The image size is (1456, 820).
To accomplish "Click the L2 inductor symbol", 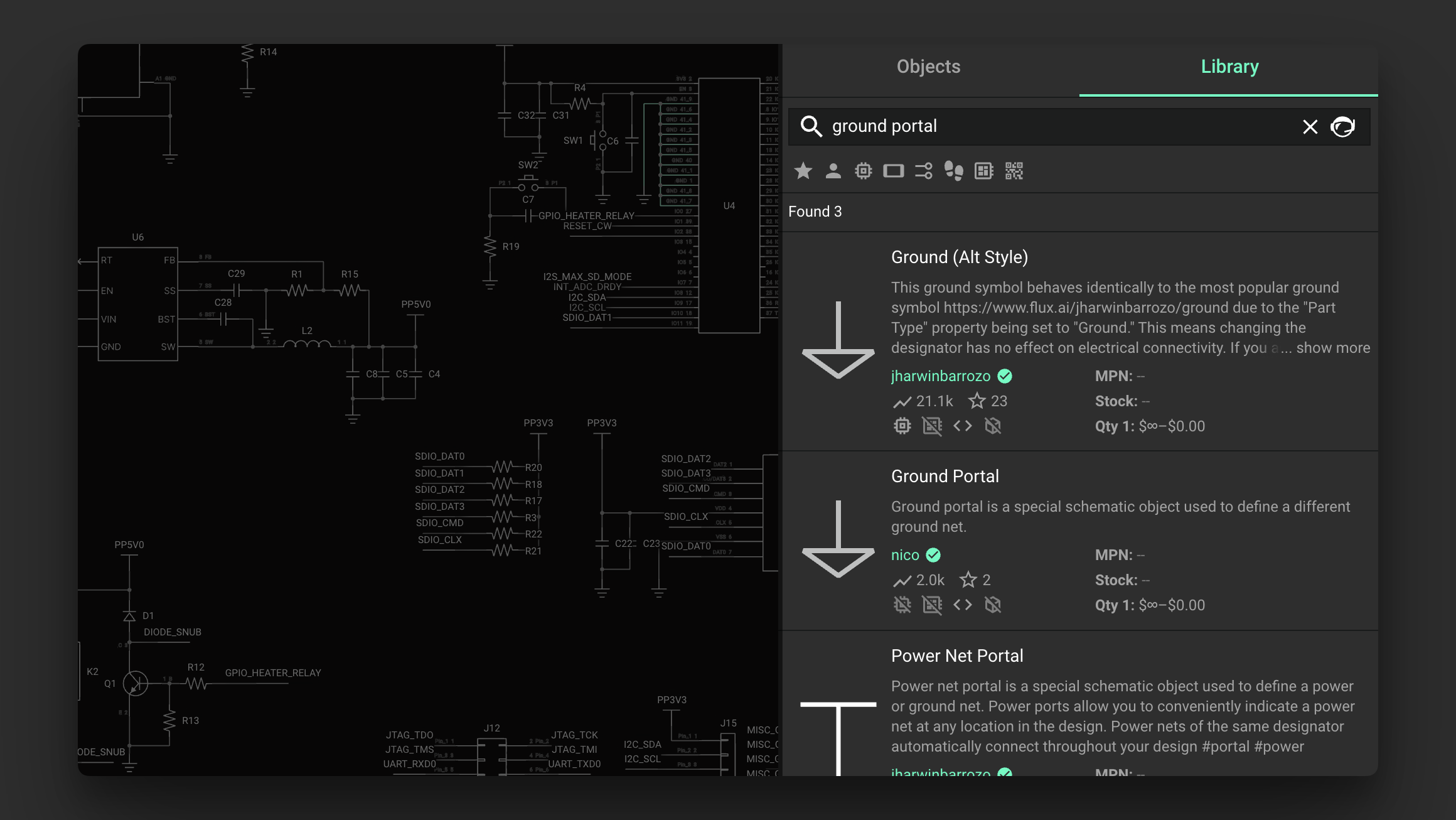I will pyautogui.click(x=307, y=343).
